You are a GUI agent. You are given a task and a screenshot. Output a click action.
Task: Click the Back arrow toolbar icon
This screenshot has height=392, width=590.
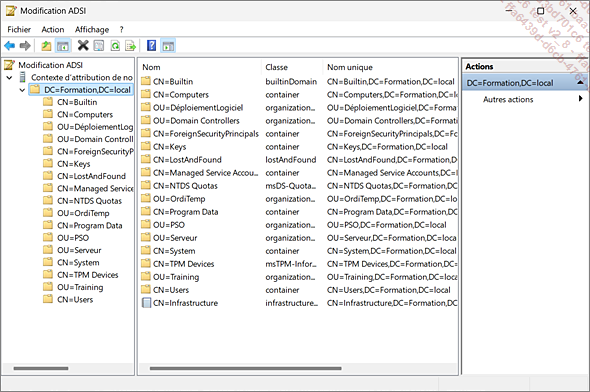point(10,46)
